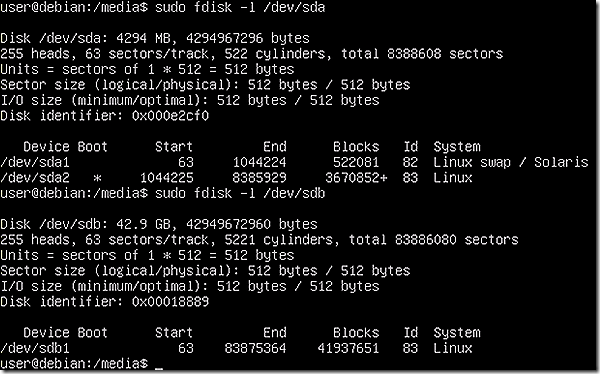Click the sdb1 end sector 83875364

pyautogui.click(x=255, y=348)
